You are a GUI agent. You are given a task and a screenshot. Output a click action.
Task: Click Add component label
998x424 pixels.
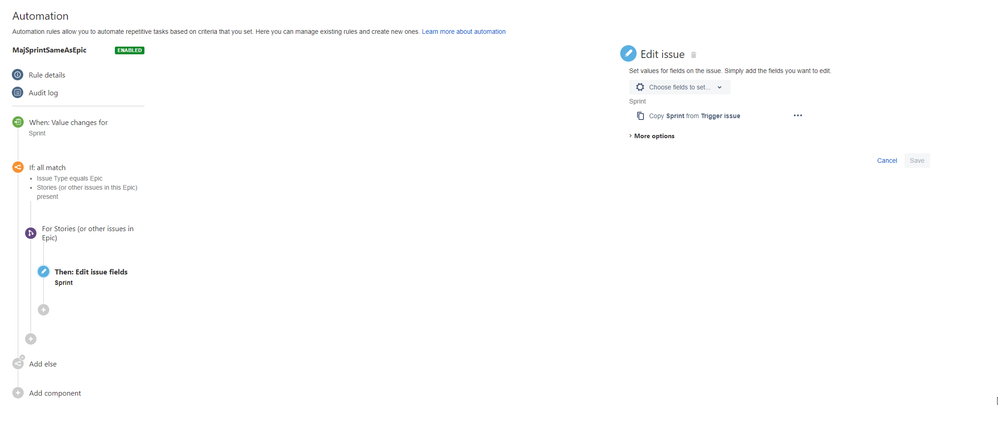coord(55,393)
